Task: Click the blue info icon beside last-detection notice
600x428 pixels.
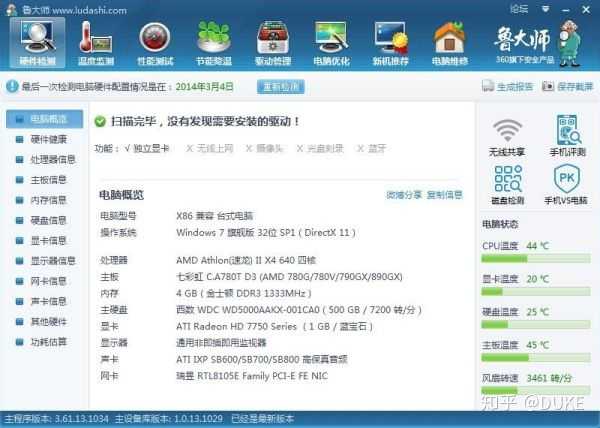Action: tap(12, 86)
